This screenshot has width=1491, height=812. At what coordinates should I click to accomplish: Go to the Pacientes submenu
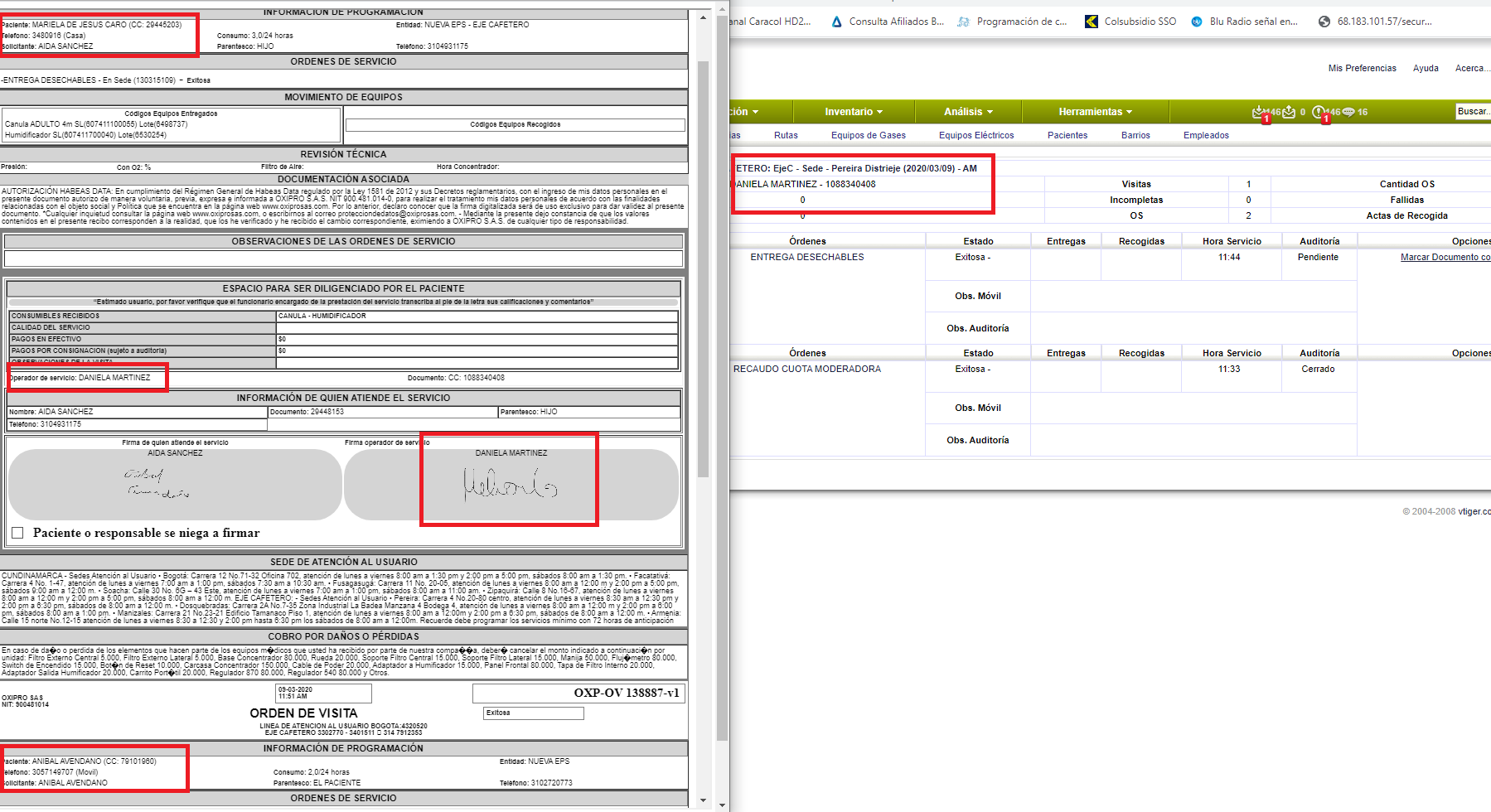point(1067,135)
